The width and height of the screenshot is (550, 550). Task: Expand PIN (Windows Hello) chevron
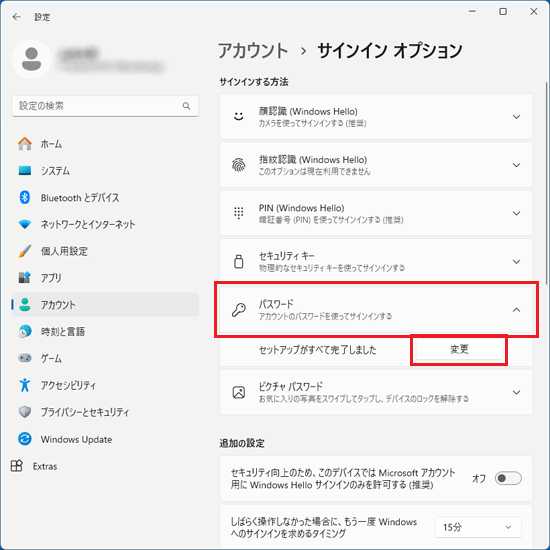click(516, 213)
